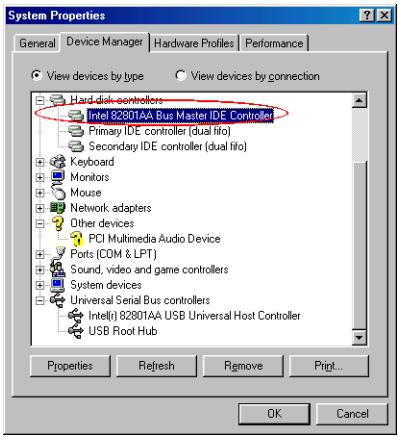This screenshot has width=398, height=437.
Task: Click the Keyboard category icon
Action: tap(58, 162)
